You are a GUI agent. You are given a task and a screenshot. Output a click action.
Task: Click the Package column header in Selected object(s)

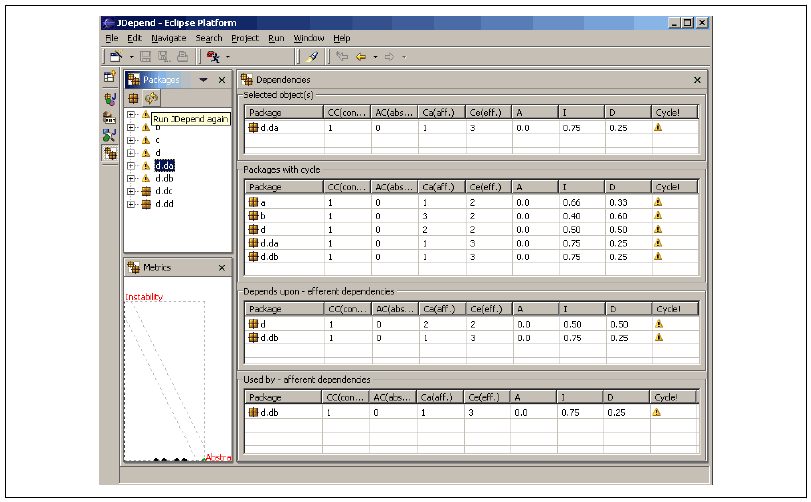284,112
